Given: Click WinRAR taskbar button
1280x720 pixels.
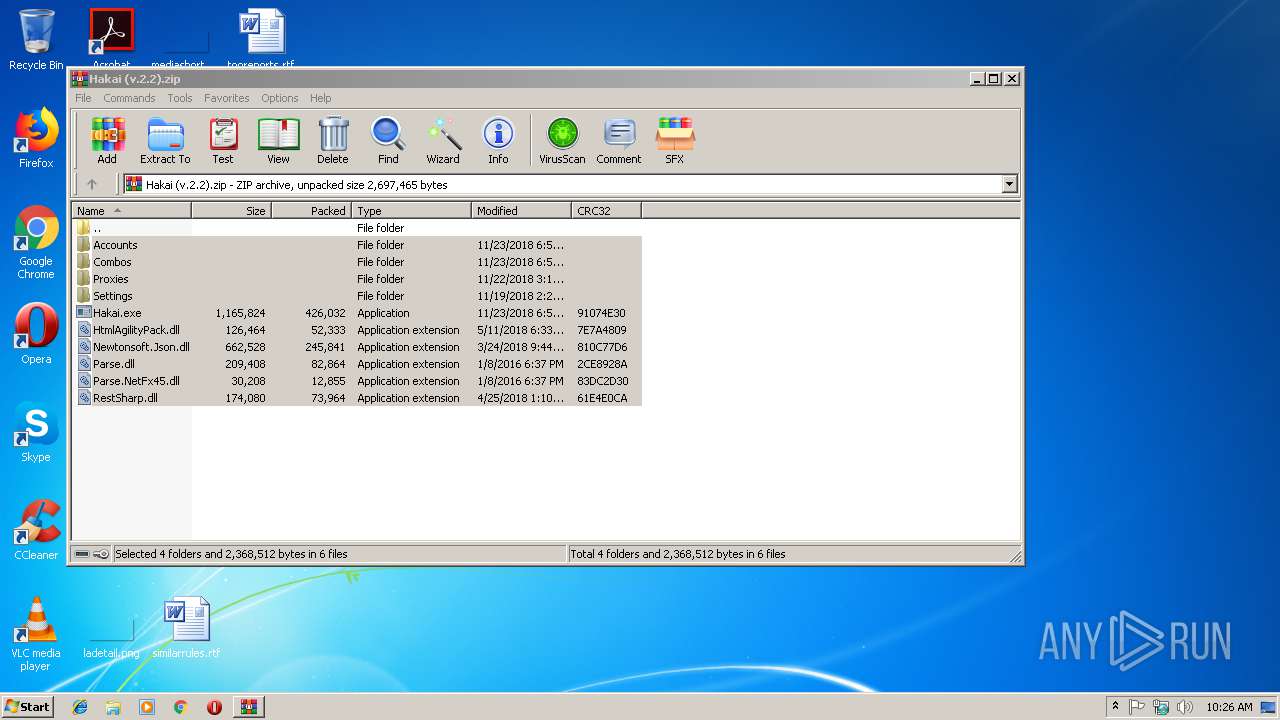Looking at the screenshot, I should click(248, 707).
